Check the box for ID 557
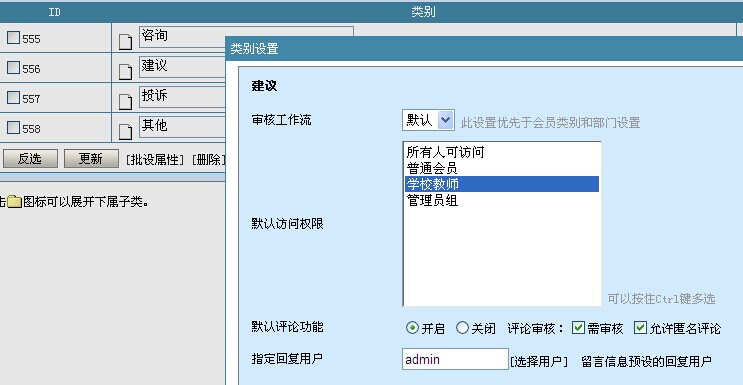The width and height of the screenshot is (743, 385). [x=13, y=98]
